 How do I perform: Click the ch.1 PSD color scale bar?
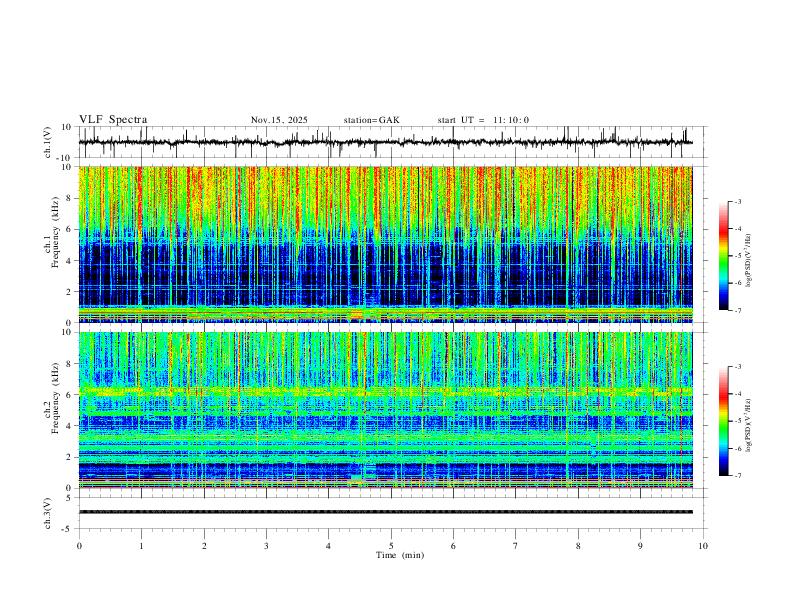click(x=723, y=256)
